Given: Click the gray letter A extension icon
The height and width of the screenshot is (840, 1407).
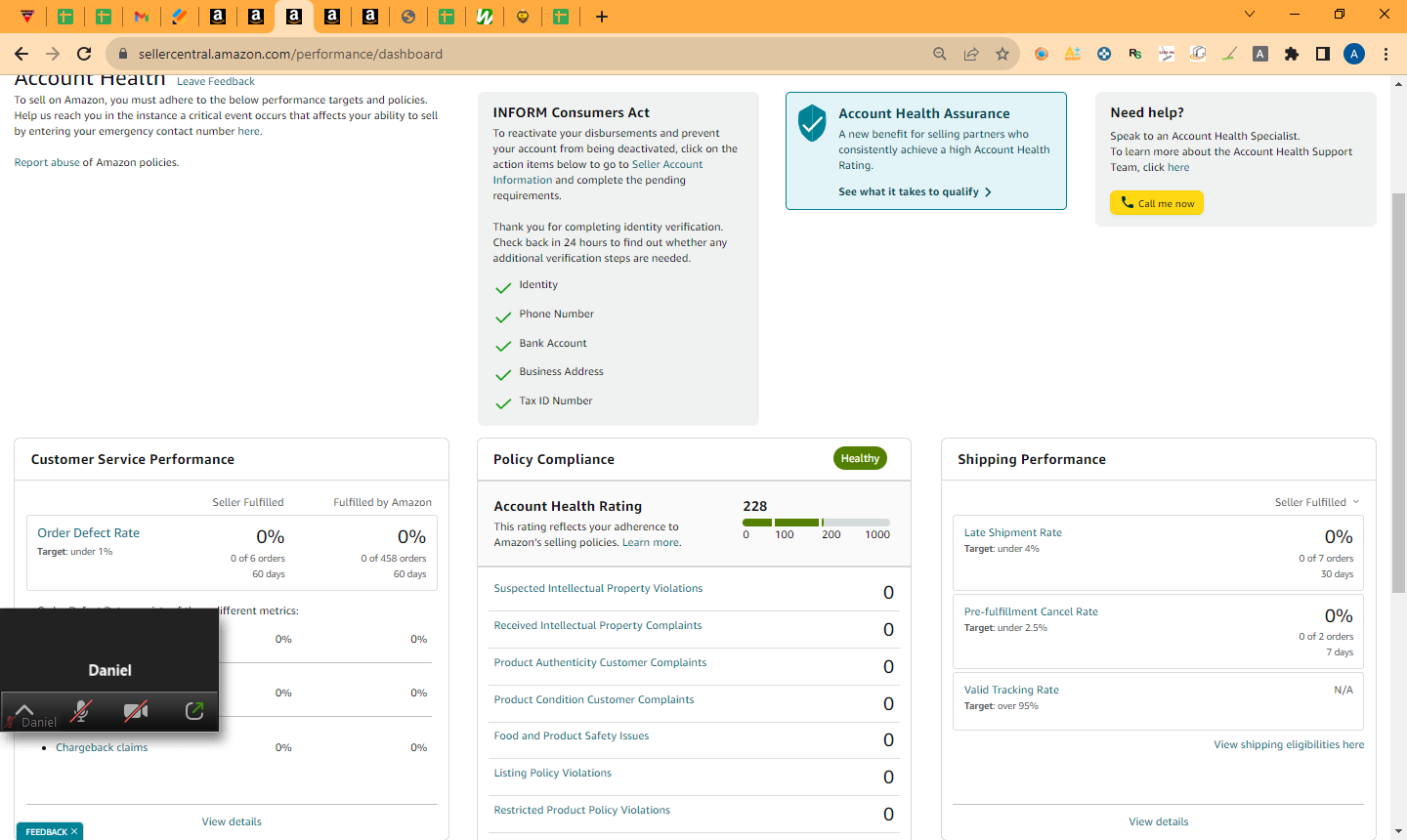Looking at the screenshot, I should [1260, 54].
